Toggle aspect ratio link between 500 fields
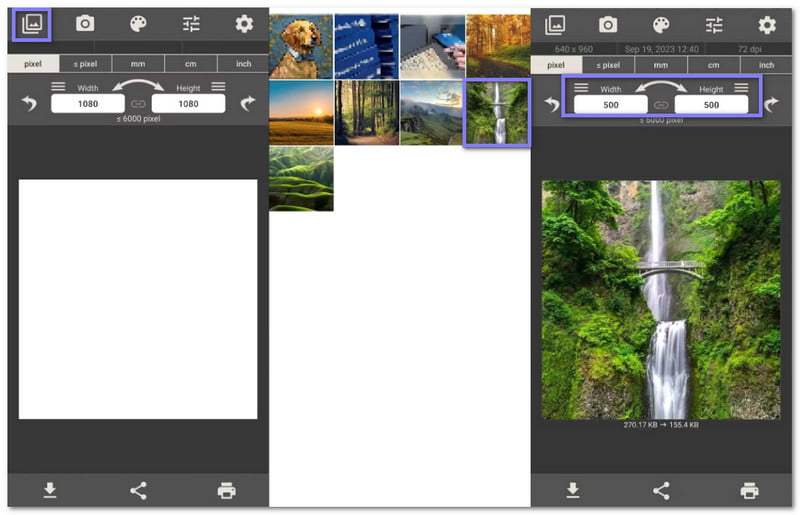 coord(661,105)
